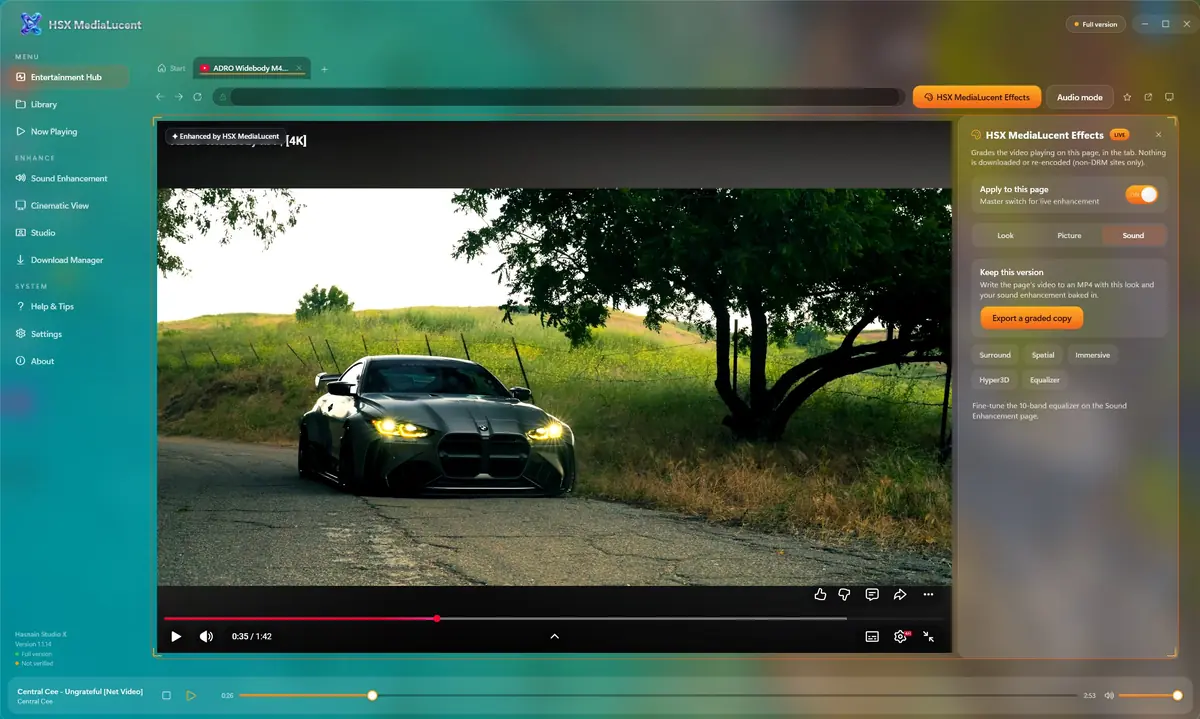Like the video with thumbs up
Screen dimensions: 1200x719
(821, 594)
